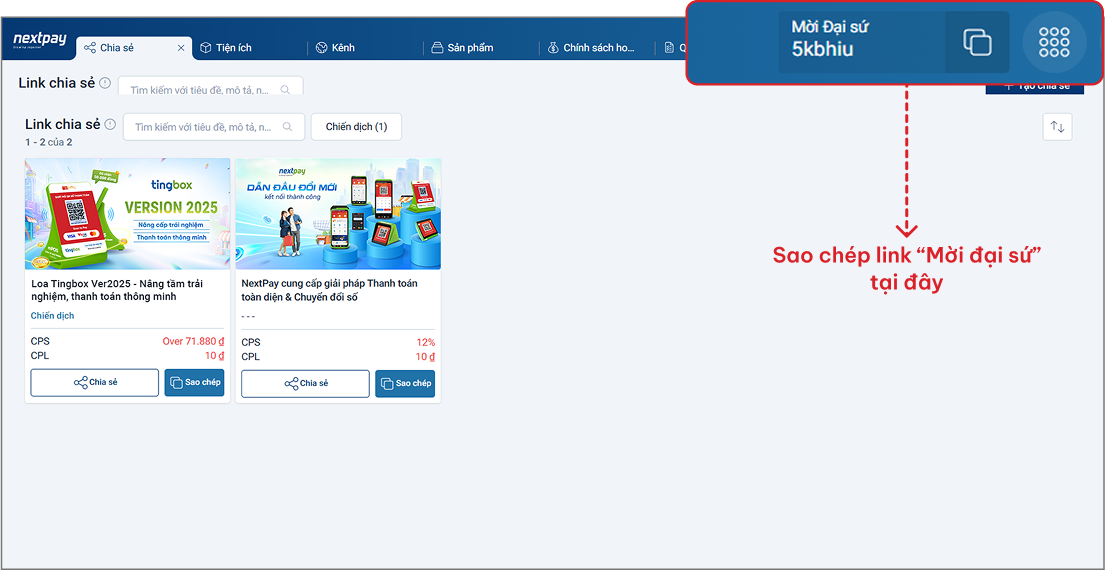Go to the Sản phẩm tab
The height and width of the screenshot is (570, 1105).
[x=462, y=48]
